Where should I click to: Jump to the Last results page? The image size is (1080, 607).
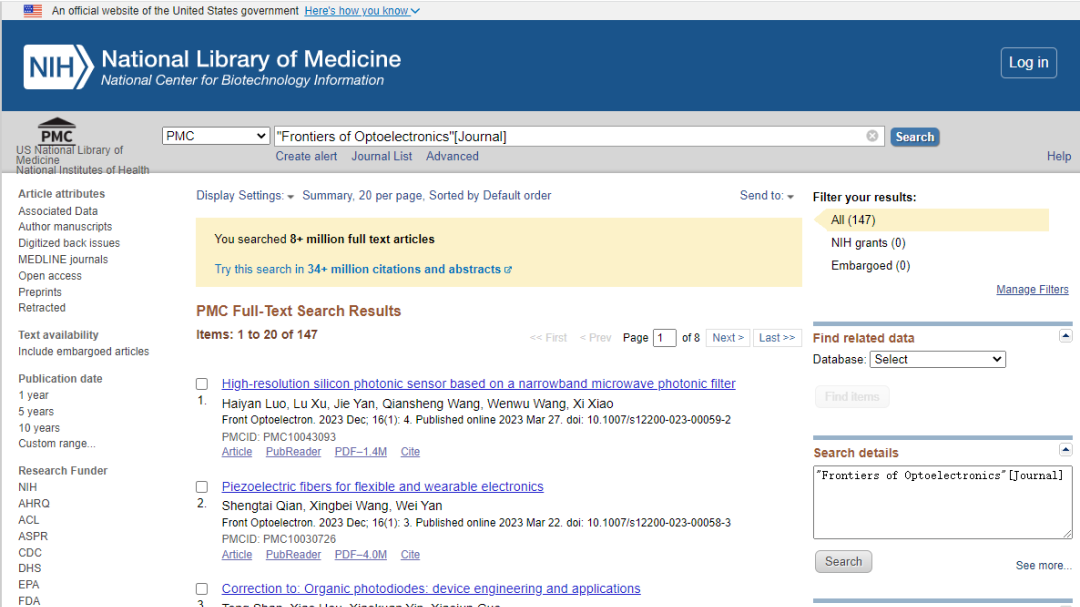(x=777, y=338)
